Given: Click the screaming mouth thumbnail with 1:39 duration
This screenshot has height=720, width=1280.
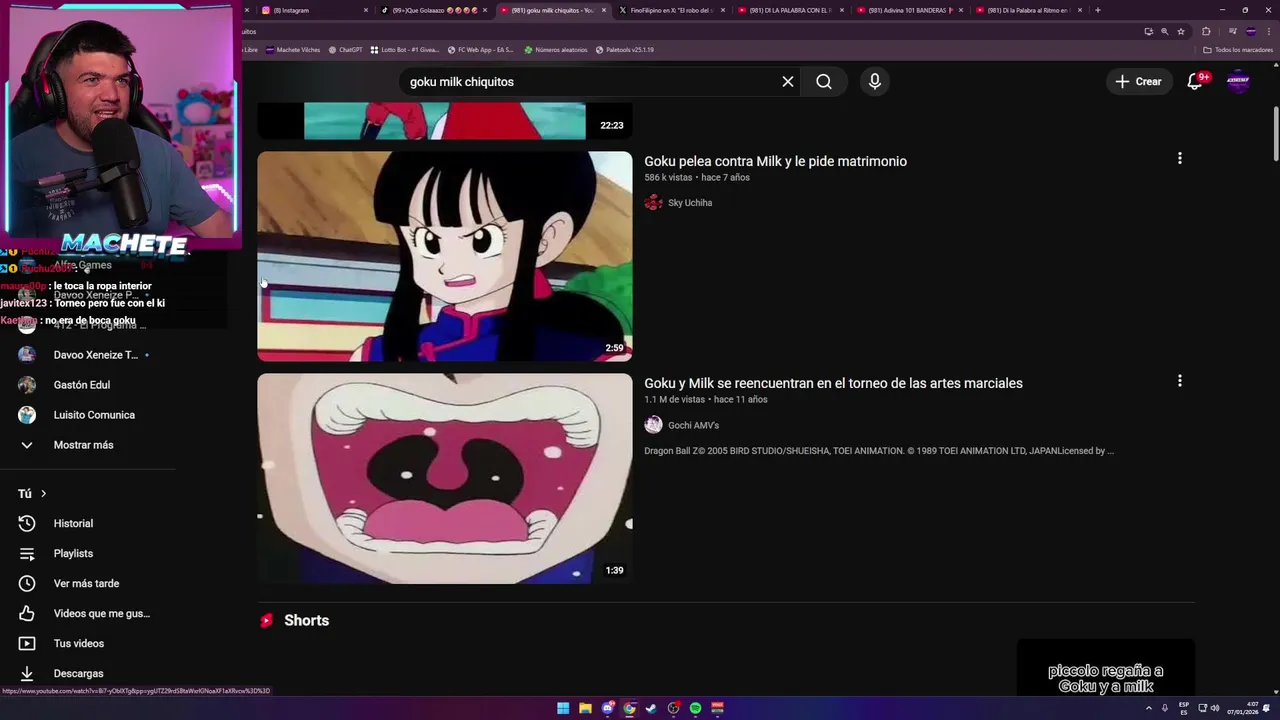Looking at the screenshot, I should pos(445,478).
